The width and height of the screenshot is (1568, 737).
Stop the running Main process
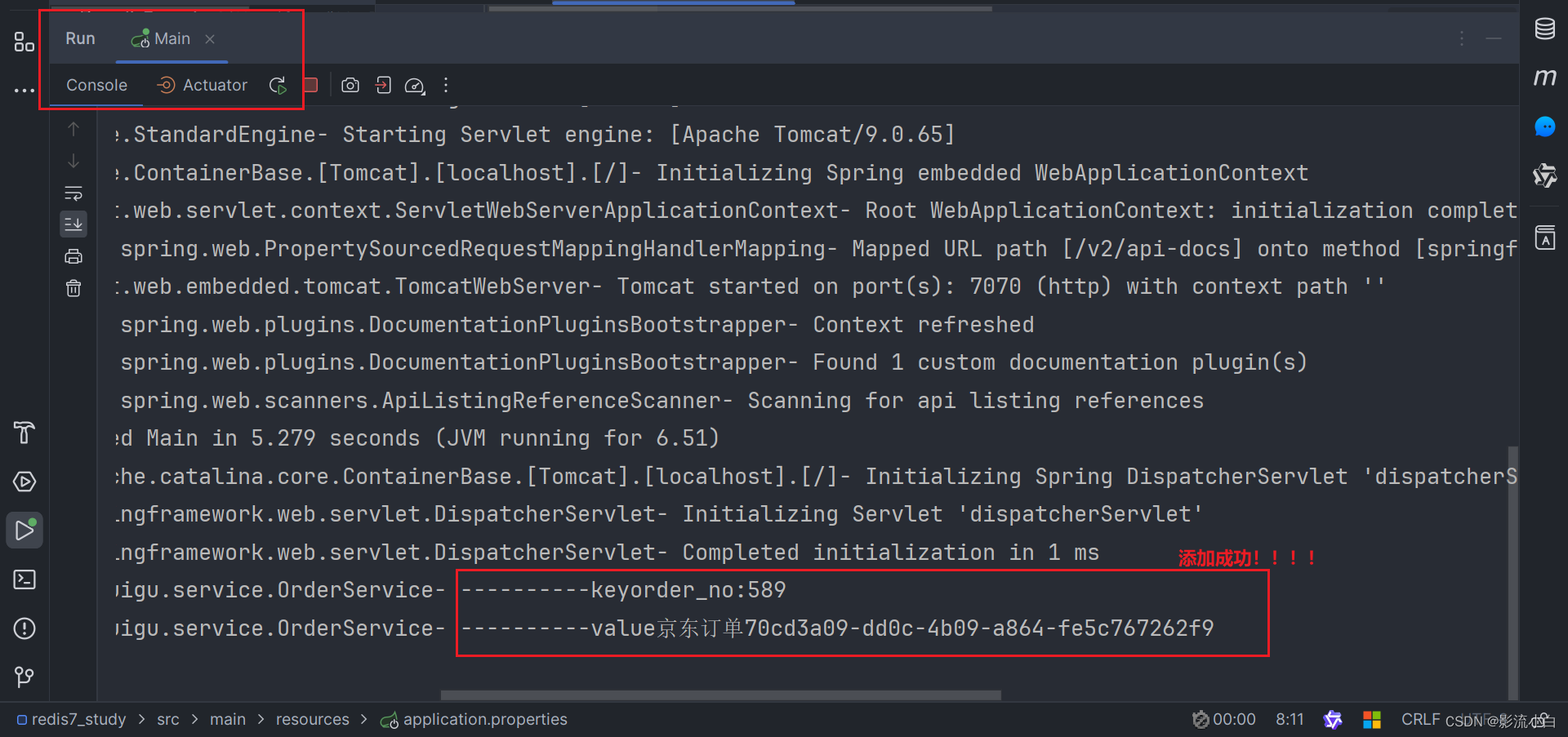311,85
